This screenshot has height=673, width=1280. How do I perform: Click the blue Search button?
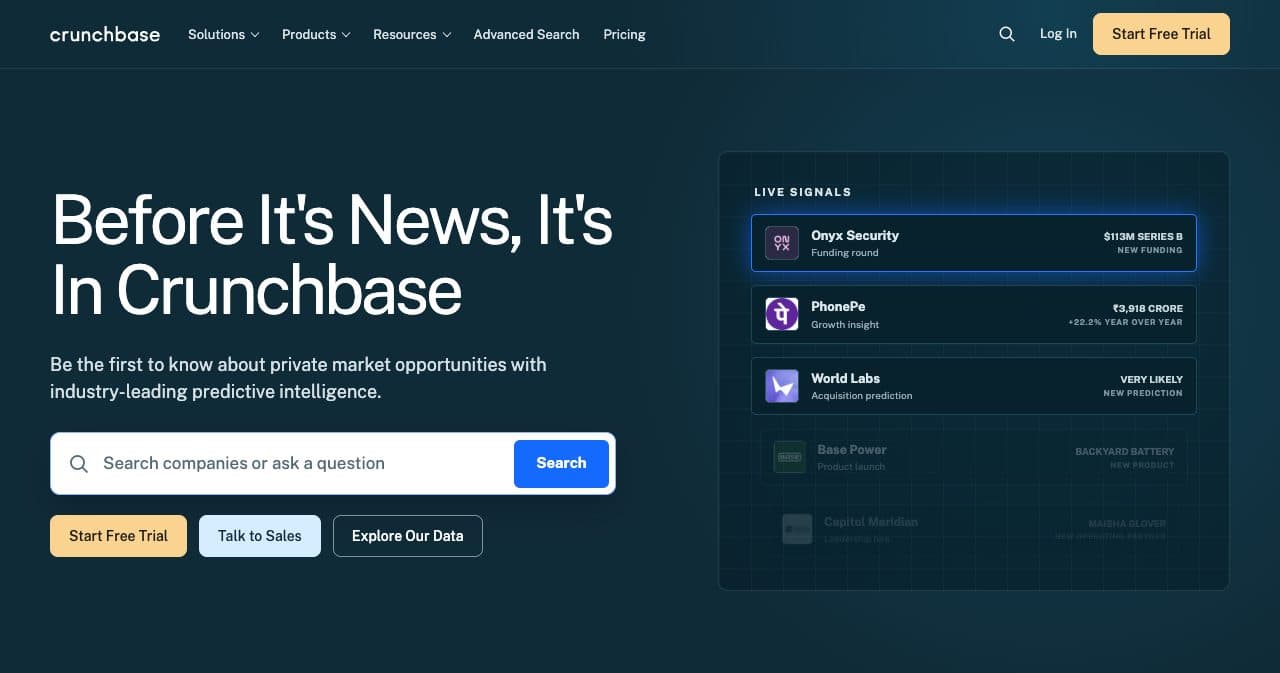point(561,463)
